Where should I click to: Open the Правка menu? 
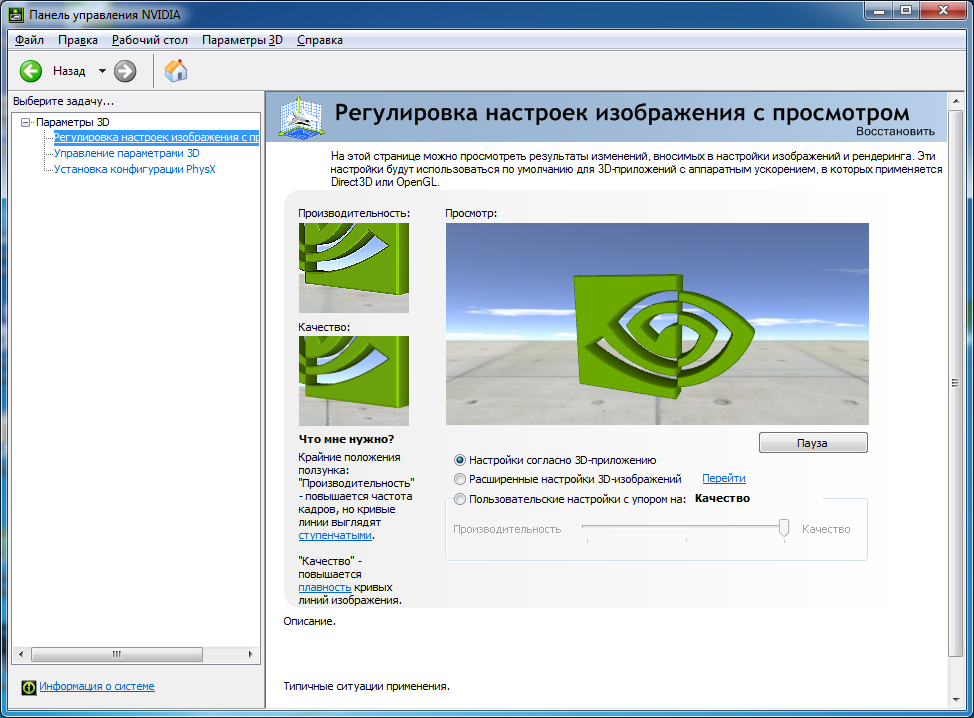coord(78,40)
